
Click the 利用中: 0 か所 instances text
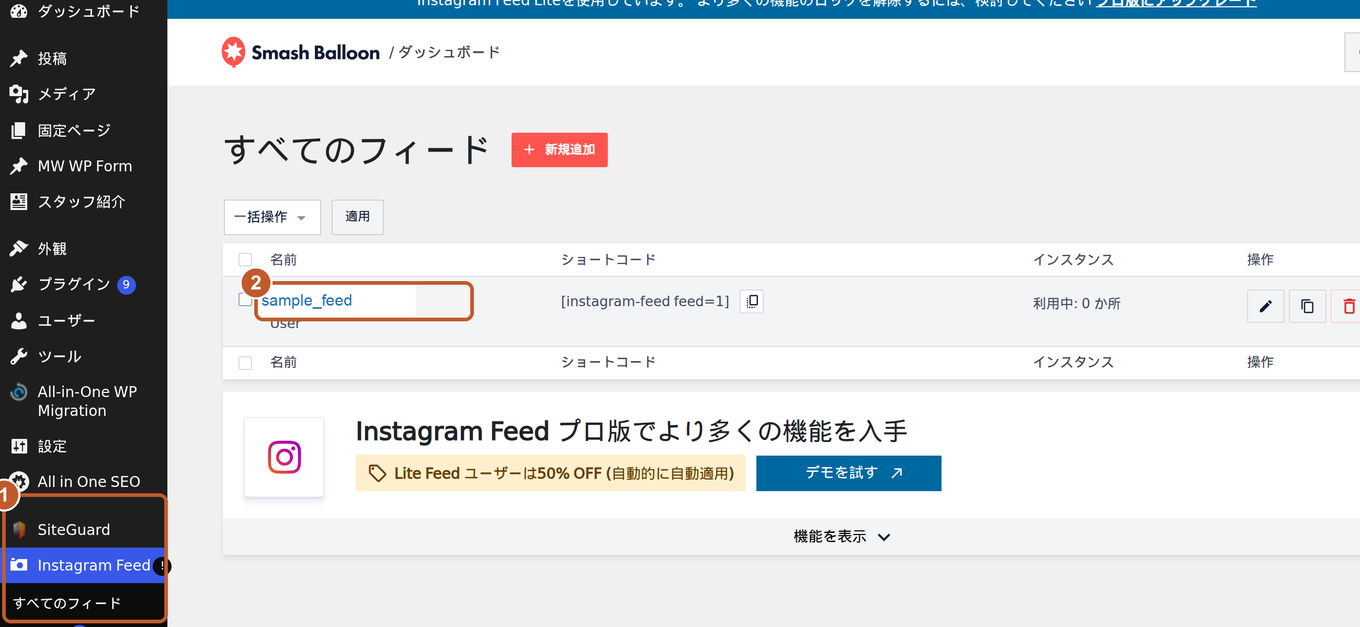1076,303
